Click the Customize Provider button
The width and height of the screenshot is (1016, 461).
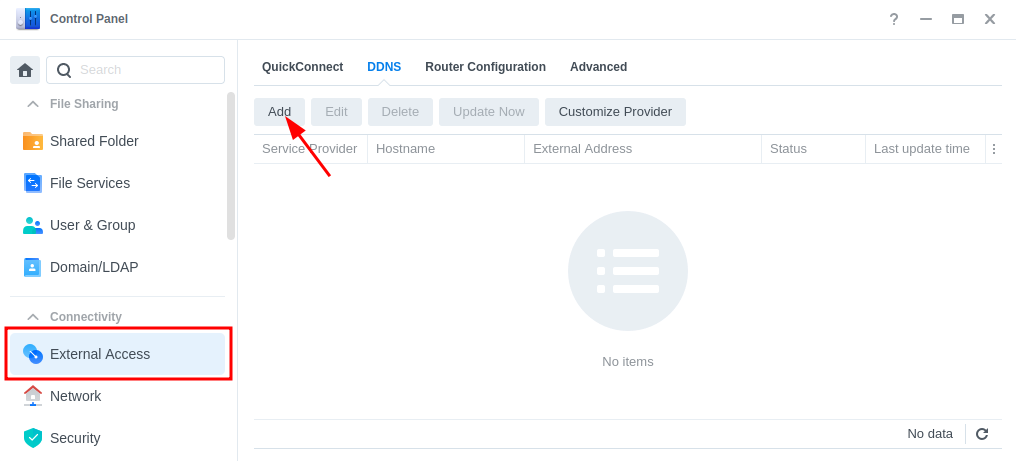[615, 112]
